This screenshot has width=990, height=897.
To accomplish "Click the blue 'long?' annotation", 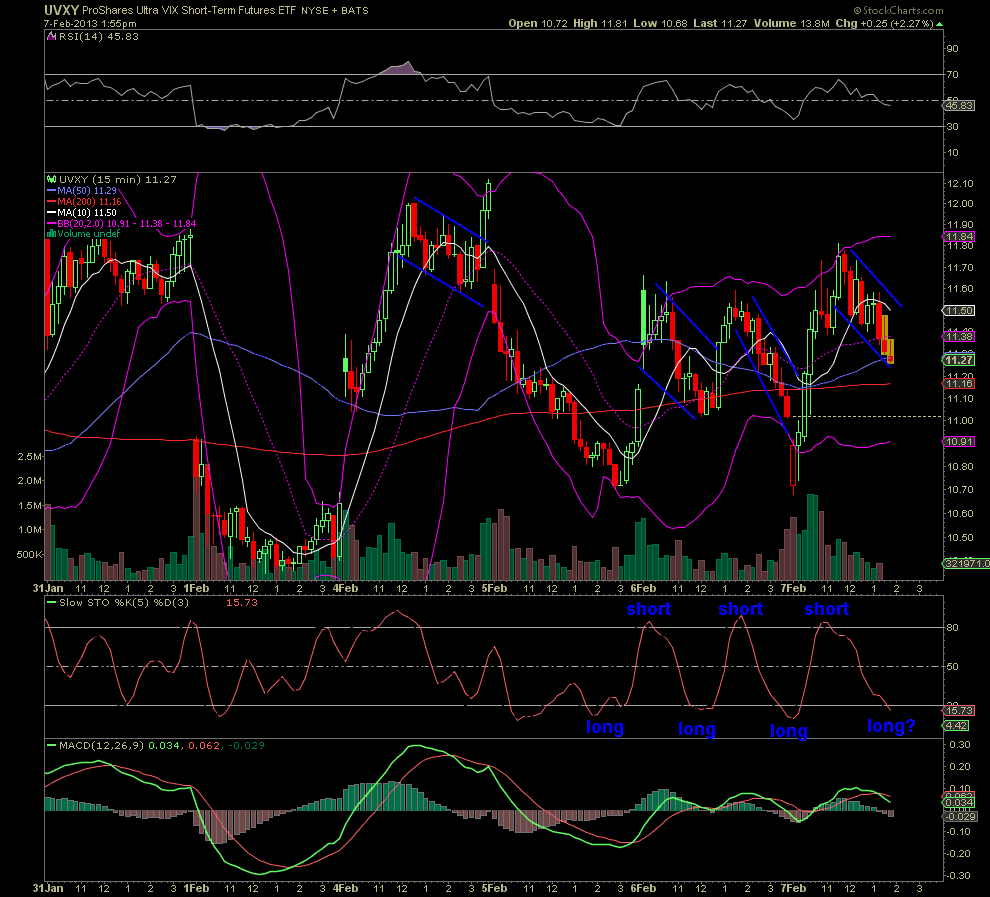I will coord(891,726).
